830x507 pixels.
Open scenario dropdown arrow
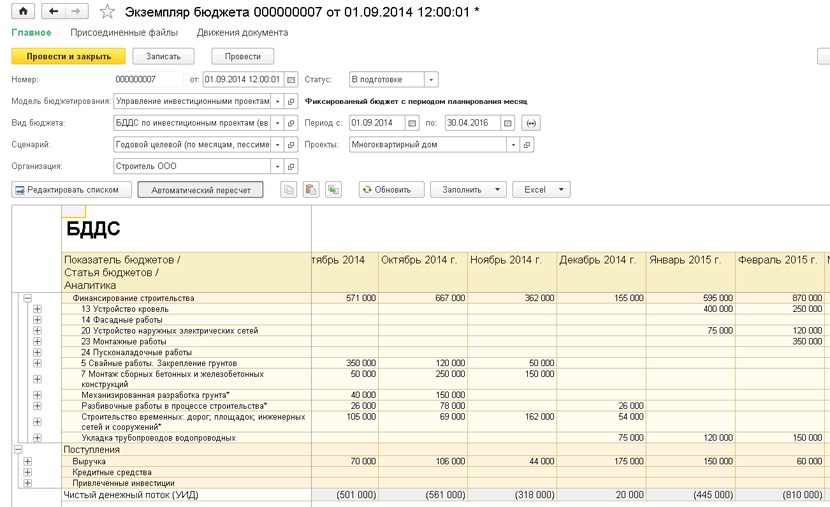click(x=277, y=144)
